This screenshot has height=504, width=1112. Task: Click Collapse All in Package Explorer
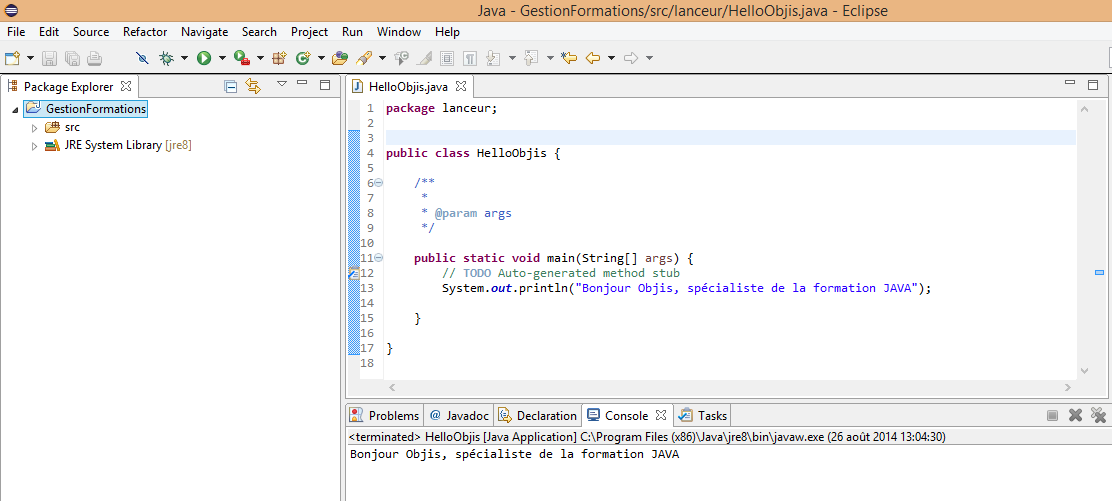(x=230, y=86)
